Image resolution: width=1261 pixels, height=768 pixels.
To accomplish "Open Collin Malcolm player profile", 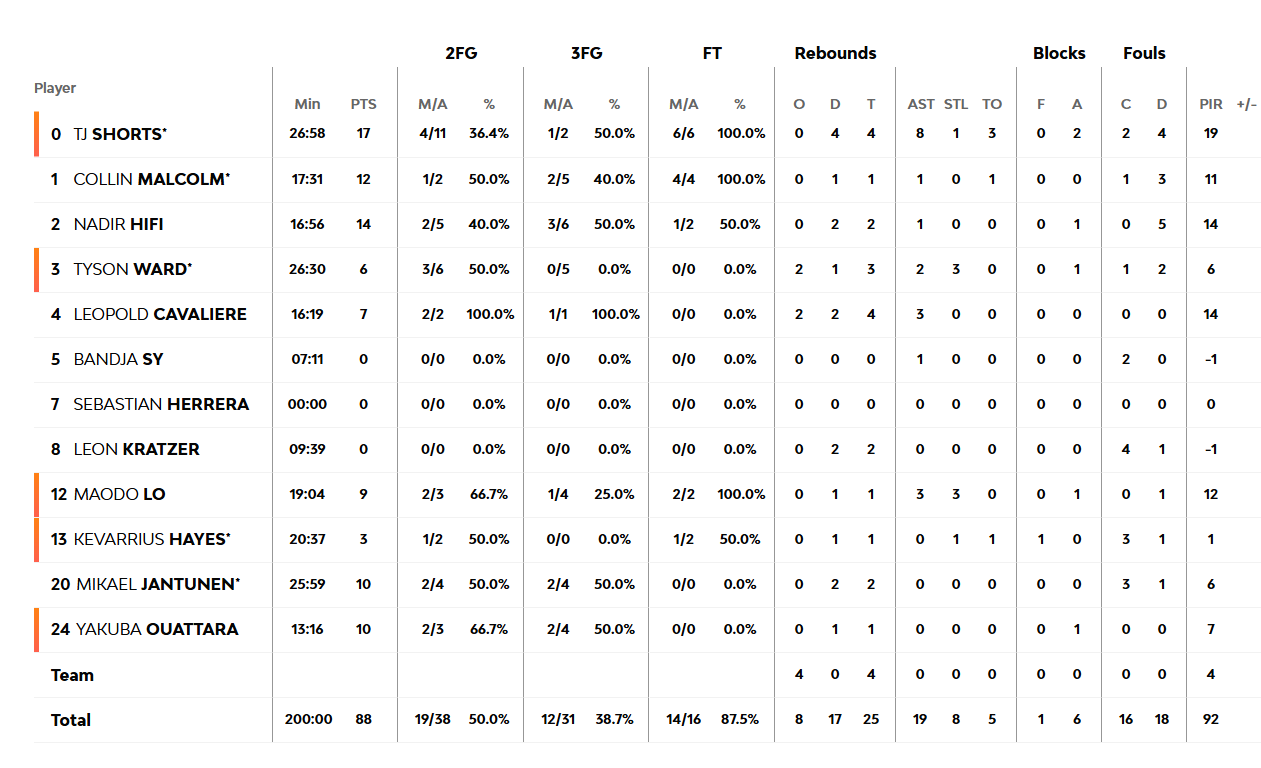I will tap(152, 179).
